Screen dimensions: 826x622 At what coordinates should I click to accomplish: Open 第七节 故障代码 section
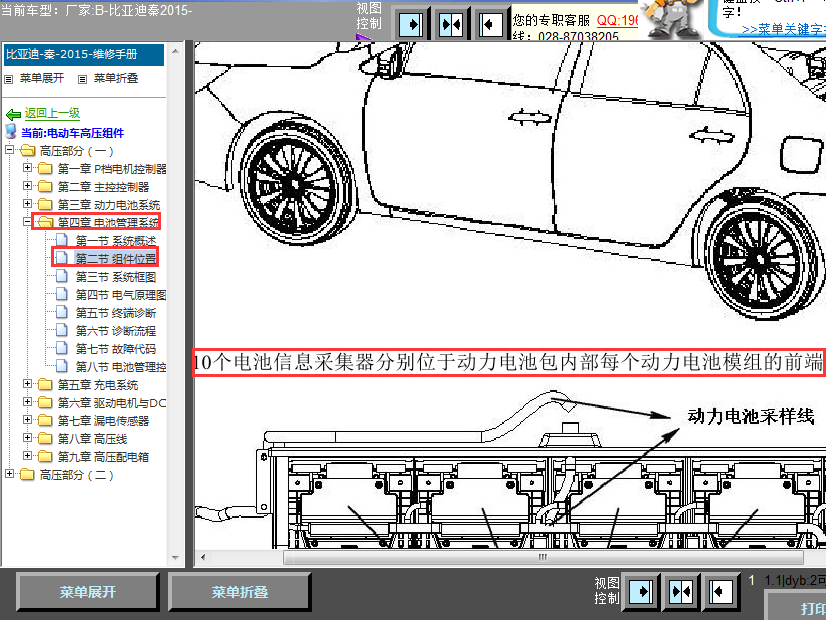[115, 349]
